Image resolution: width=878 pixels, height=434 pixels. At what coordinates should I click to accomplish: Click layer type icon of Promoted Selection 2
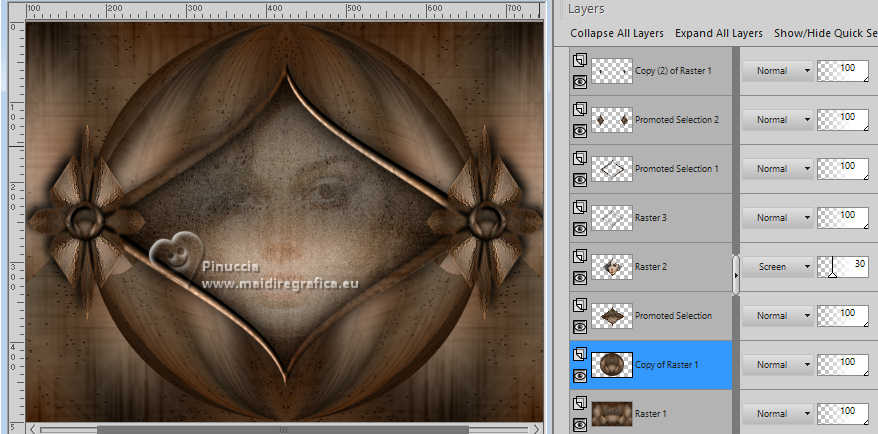click(x=579, y=110)
